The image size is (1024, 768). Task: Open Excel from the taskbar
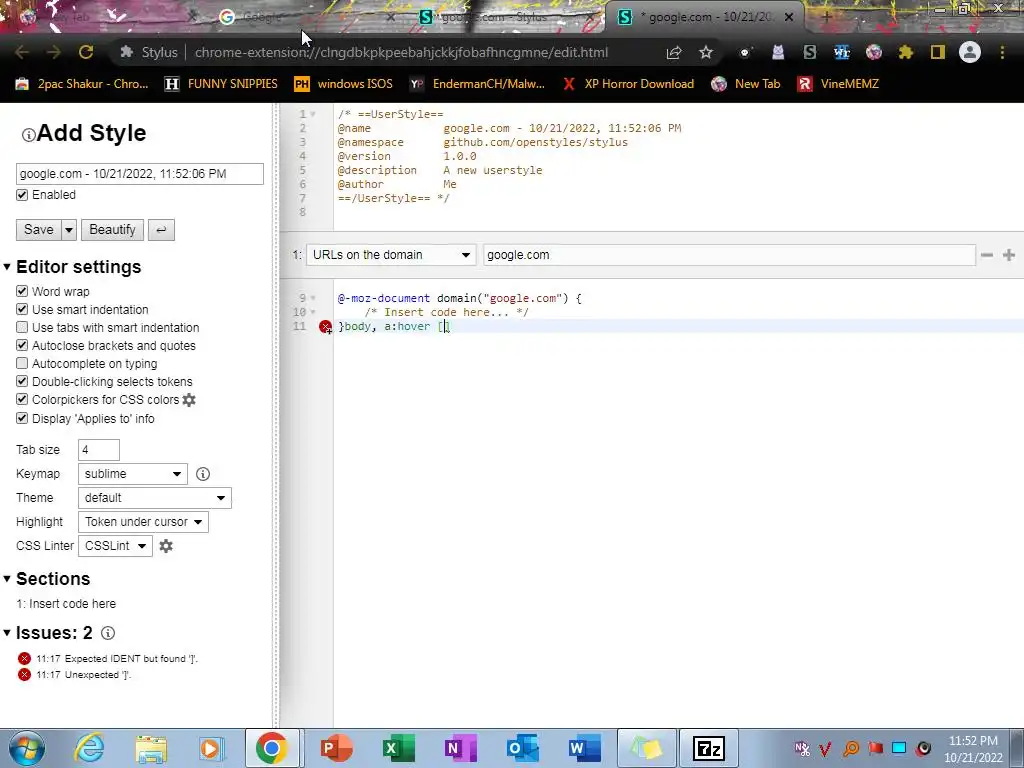[x=397, y=749]
